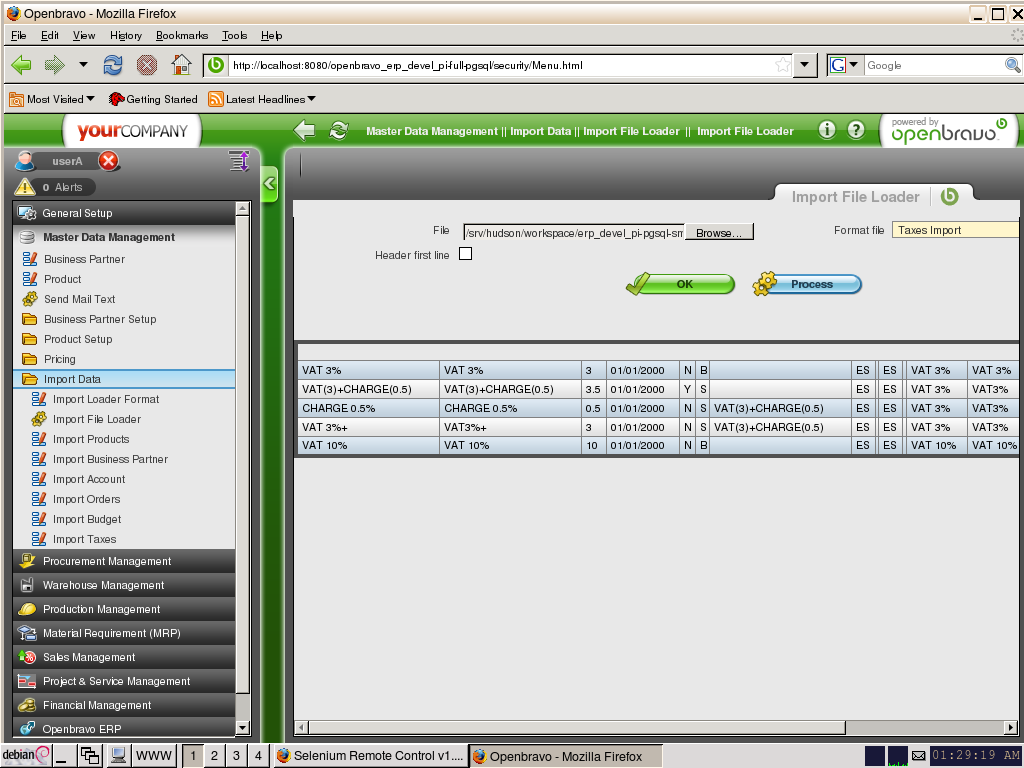Click the blue Process button
Screen dimensions: 1024x768
click(807, 284)
